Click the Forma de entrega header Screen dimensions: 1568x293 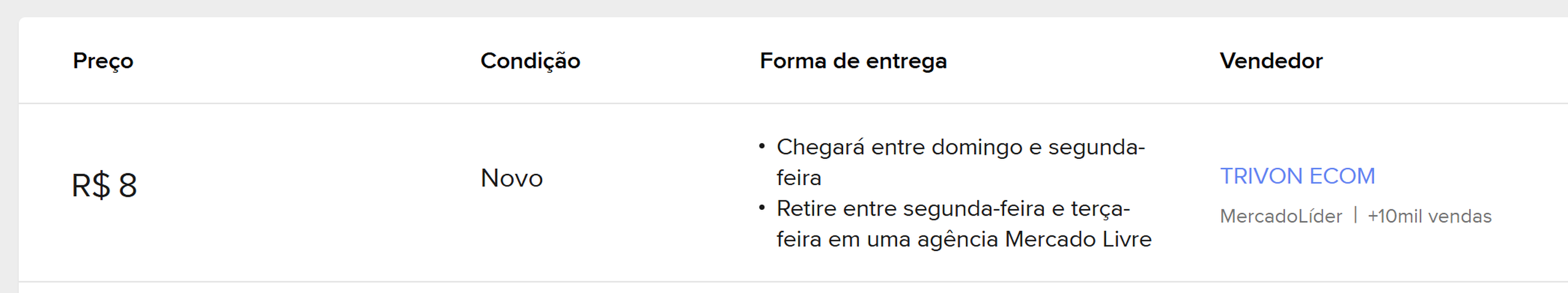click(853, 61)
